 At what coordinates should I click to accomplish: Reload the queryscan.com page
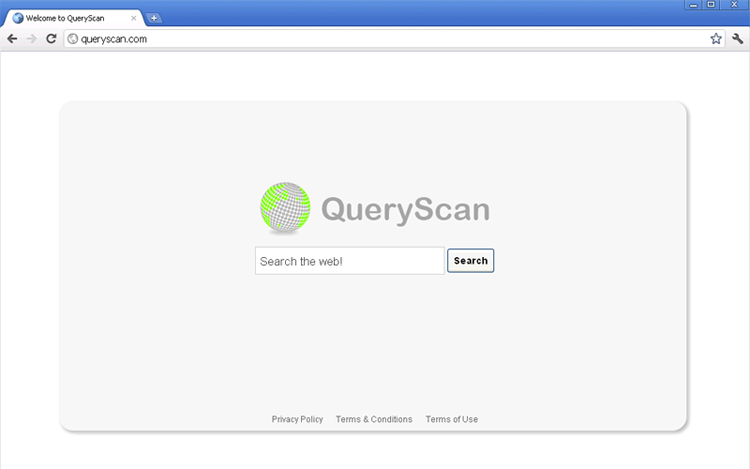[x=51, y=39]
